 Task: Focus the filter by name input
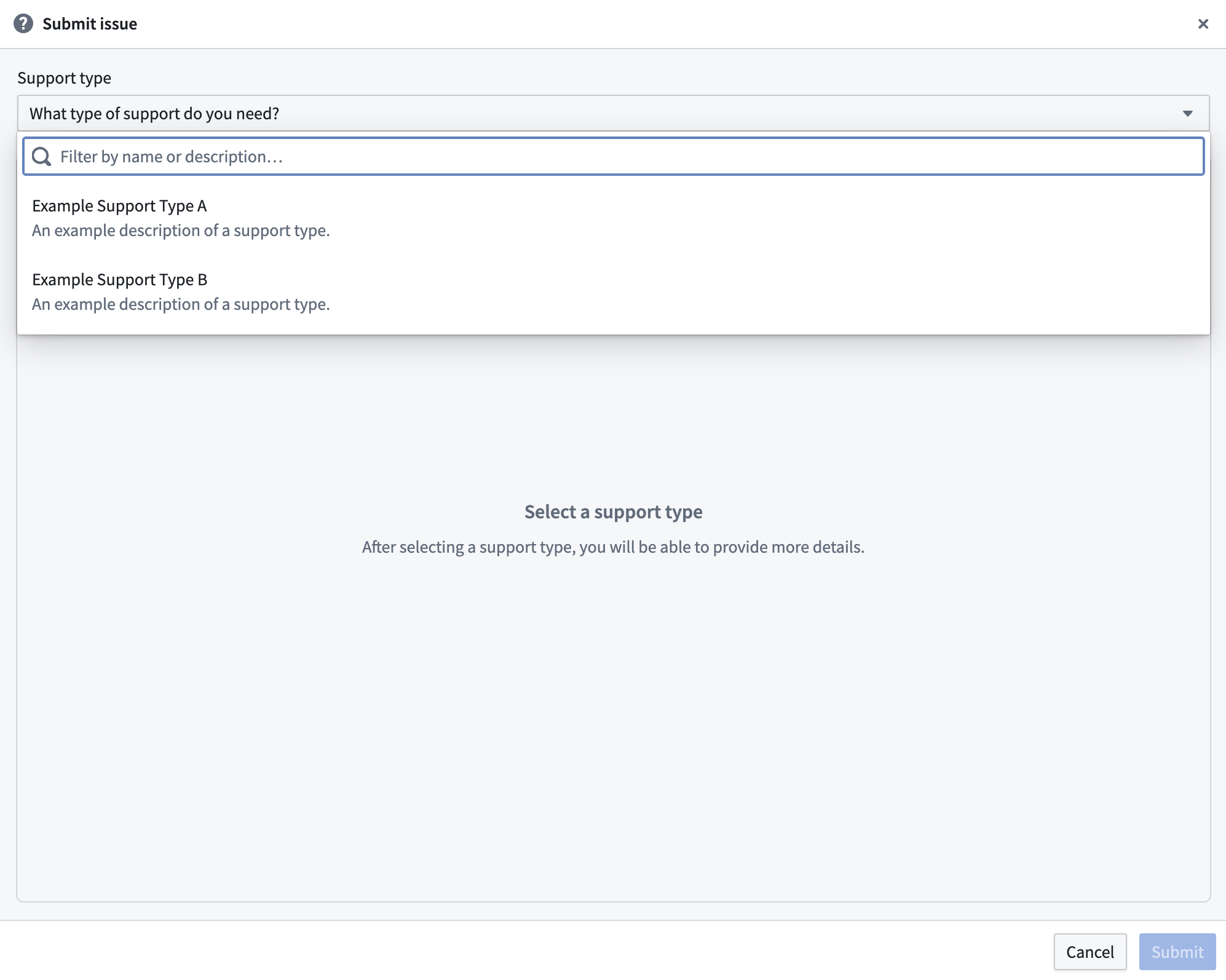[613, 157]
